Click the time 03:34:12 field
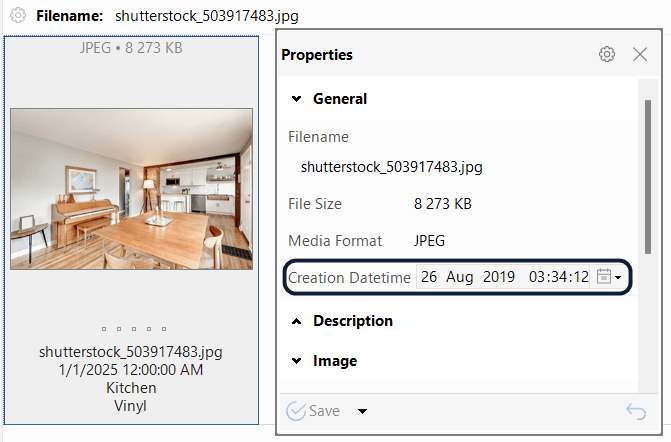This screenshot has width=671, height=442. tap(558, 277)
